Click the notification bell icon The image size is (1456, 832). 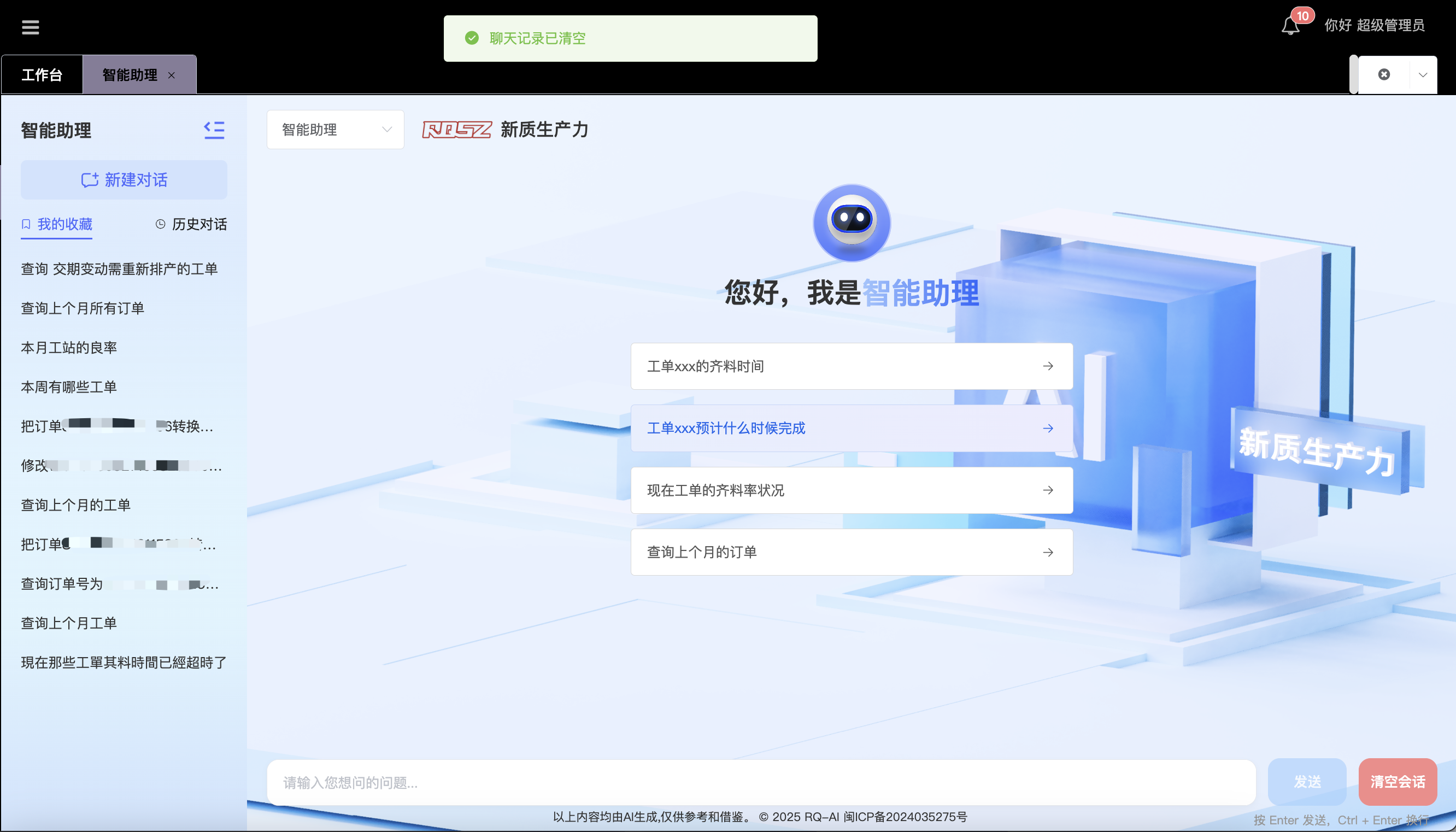click(x=1290, y=26)
